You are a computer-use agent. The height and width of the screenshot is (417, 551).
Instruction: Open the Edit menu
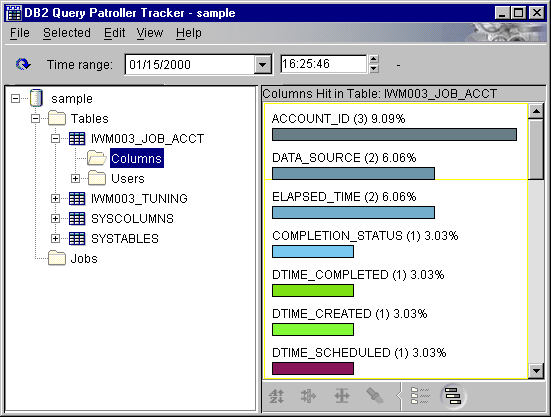click(115, 33)
